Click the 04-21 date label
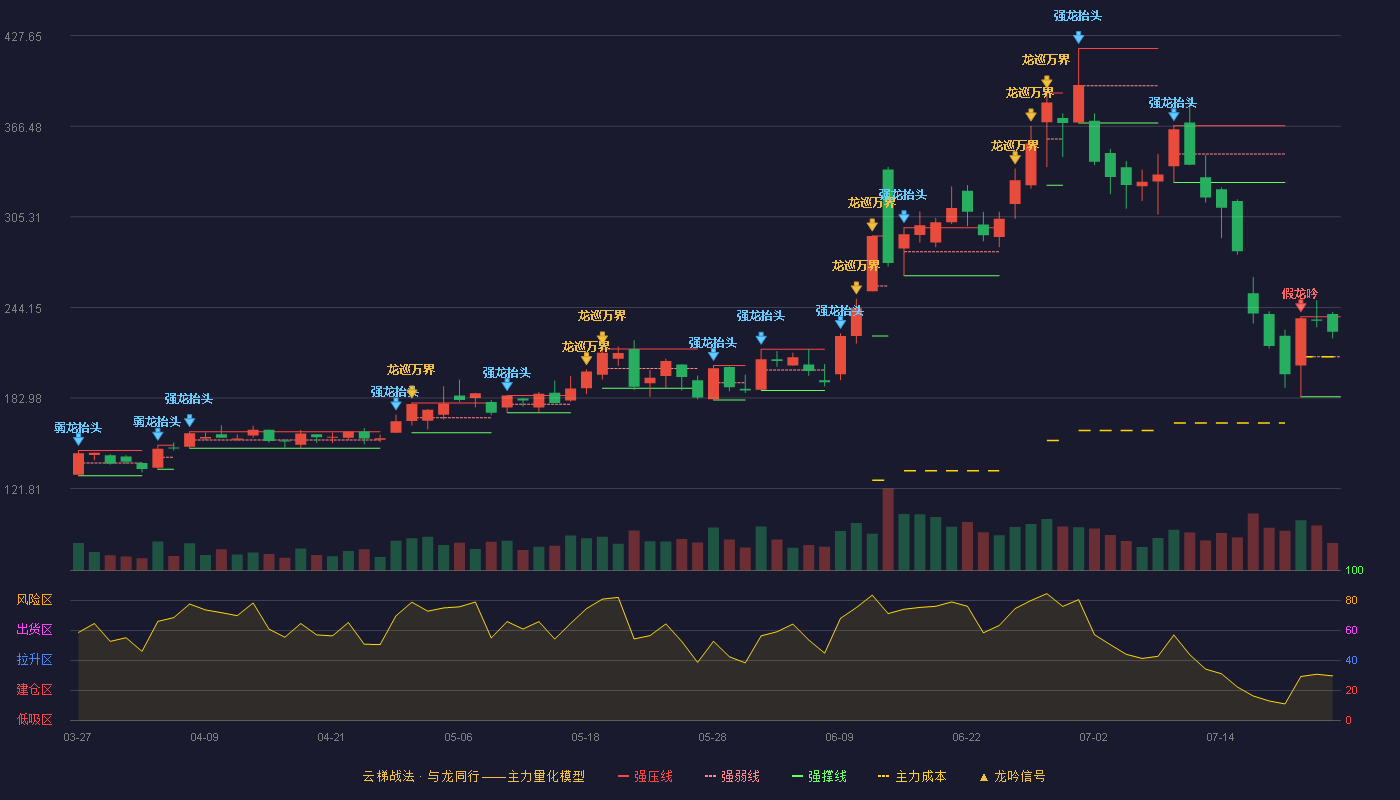 point(331,737)
